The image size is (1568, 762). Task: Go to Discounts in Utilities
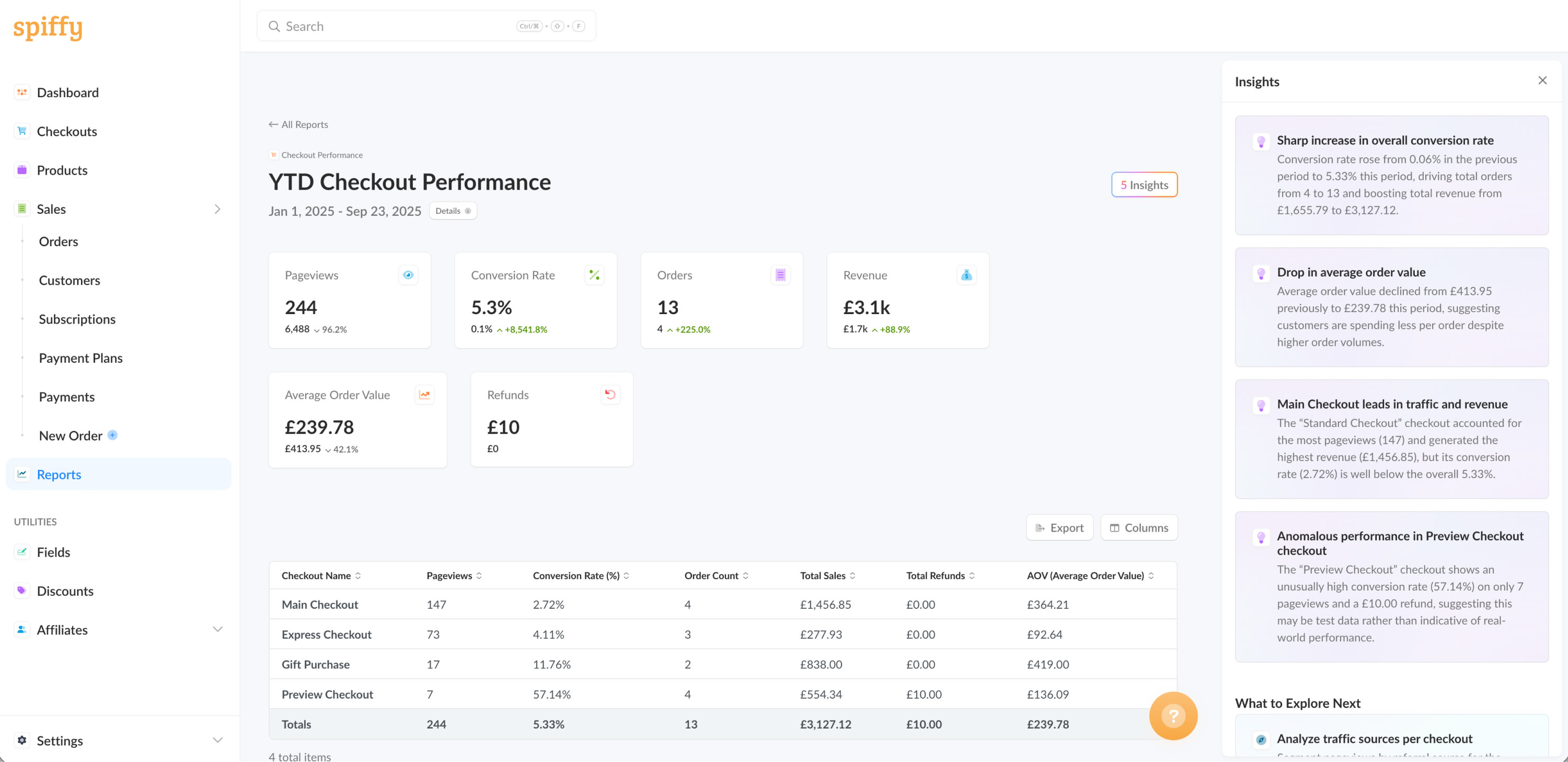tap(65, 591)
